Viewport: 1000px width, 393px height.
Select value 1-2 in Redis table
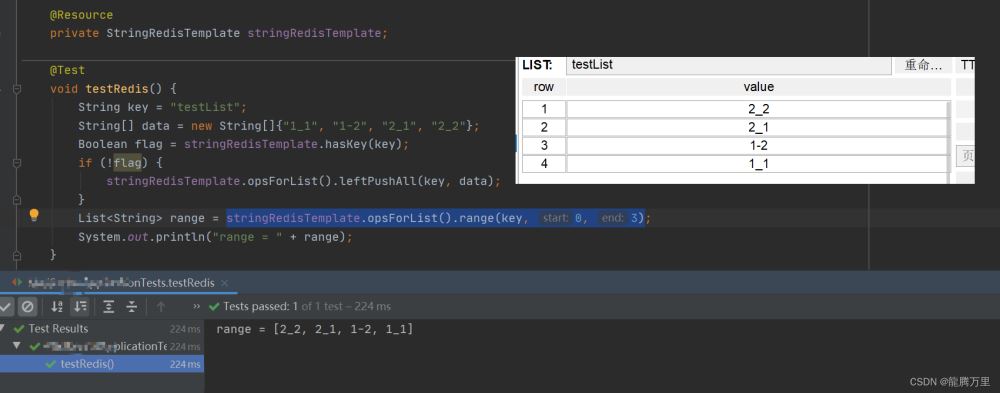coord(758,145)
